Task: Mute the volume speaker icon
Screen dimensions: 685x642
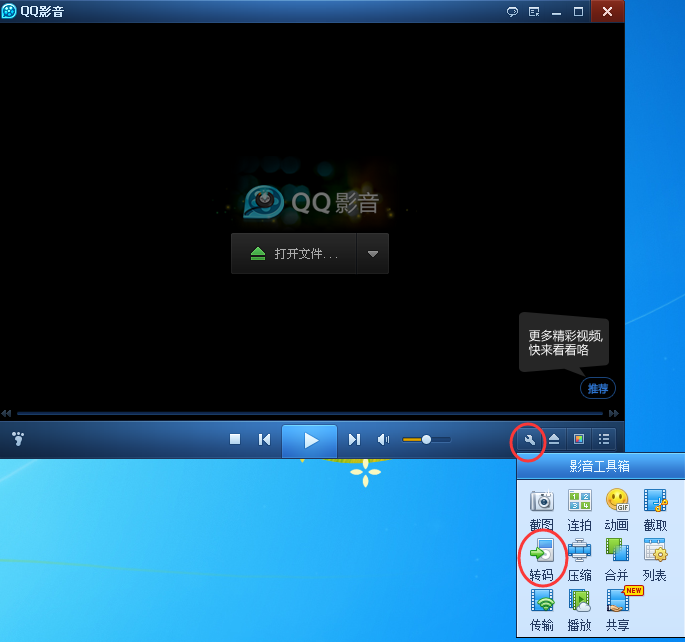Action: [383, 439]
